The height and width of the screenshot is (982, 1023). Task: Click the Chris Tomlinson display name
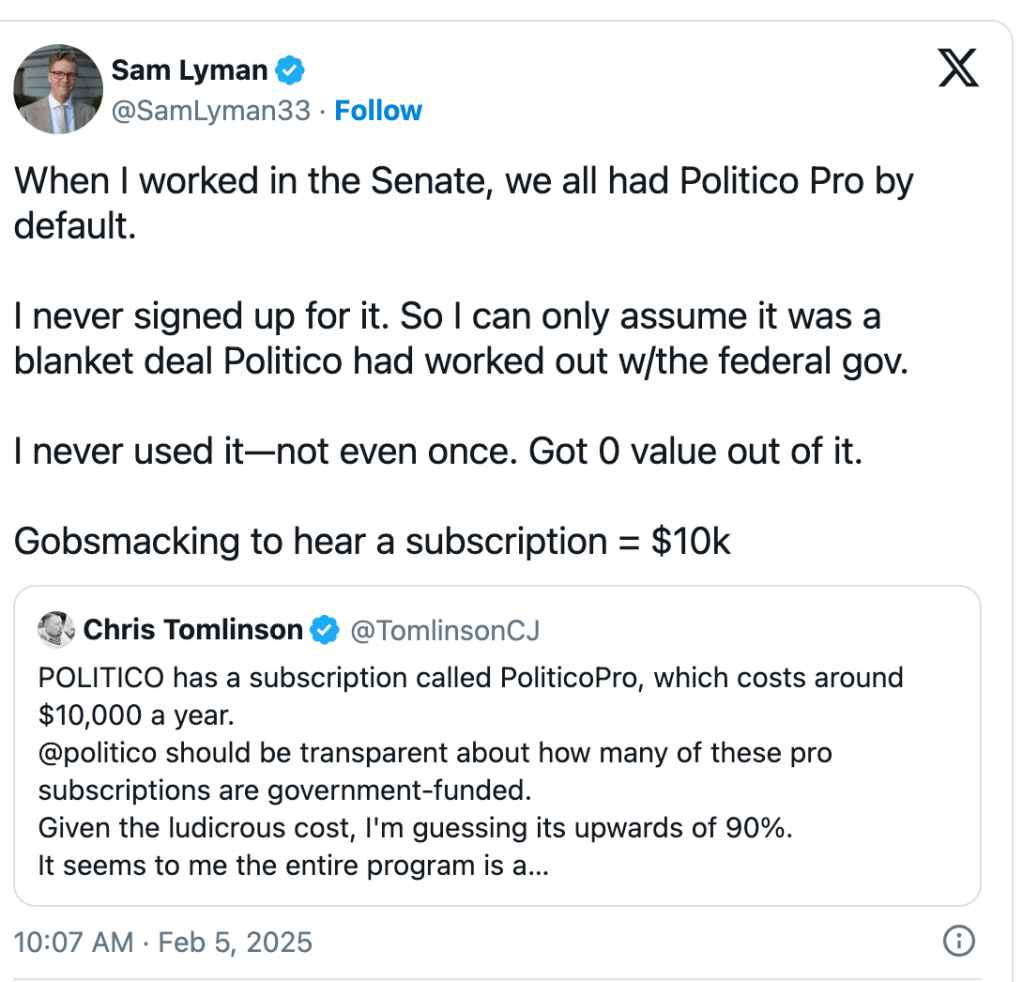[x=192, y=630]
